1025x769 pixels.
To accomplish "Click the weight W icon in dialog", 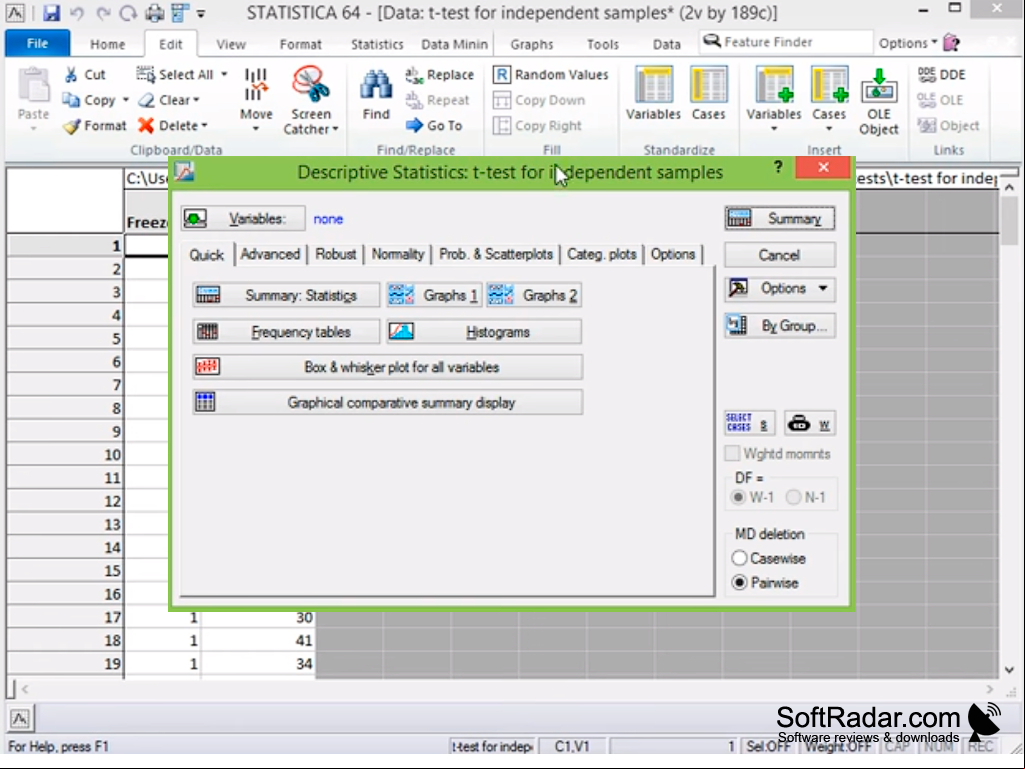I will coord(809,423).
